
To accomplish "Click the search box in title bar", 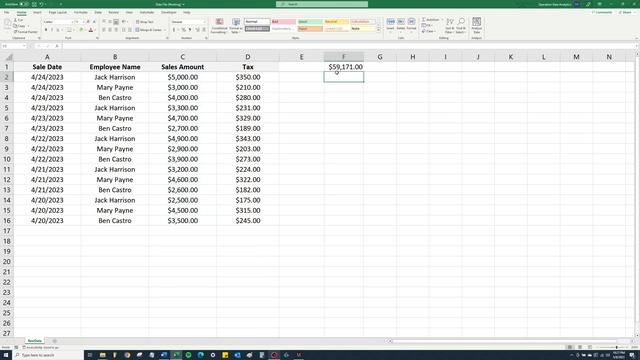I will pos(322,4).
